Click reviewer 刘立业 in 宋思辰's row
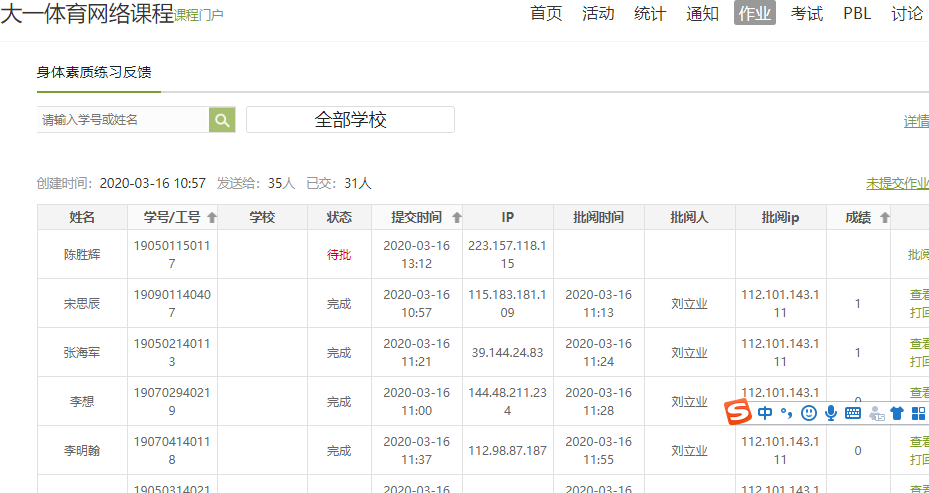This screenshot has height=493, width=929. click(689, 304)
